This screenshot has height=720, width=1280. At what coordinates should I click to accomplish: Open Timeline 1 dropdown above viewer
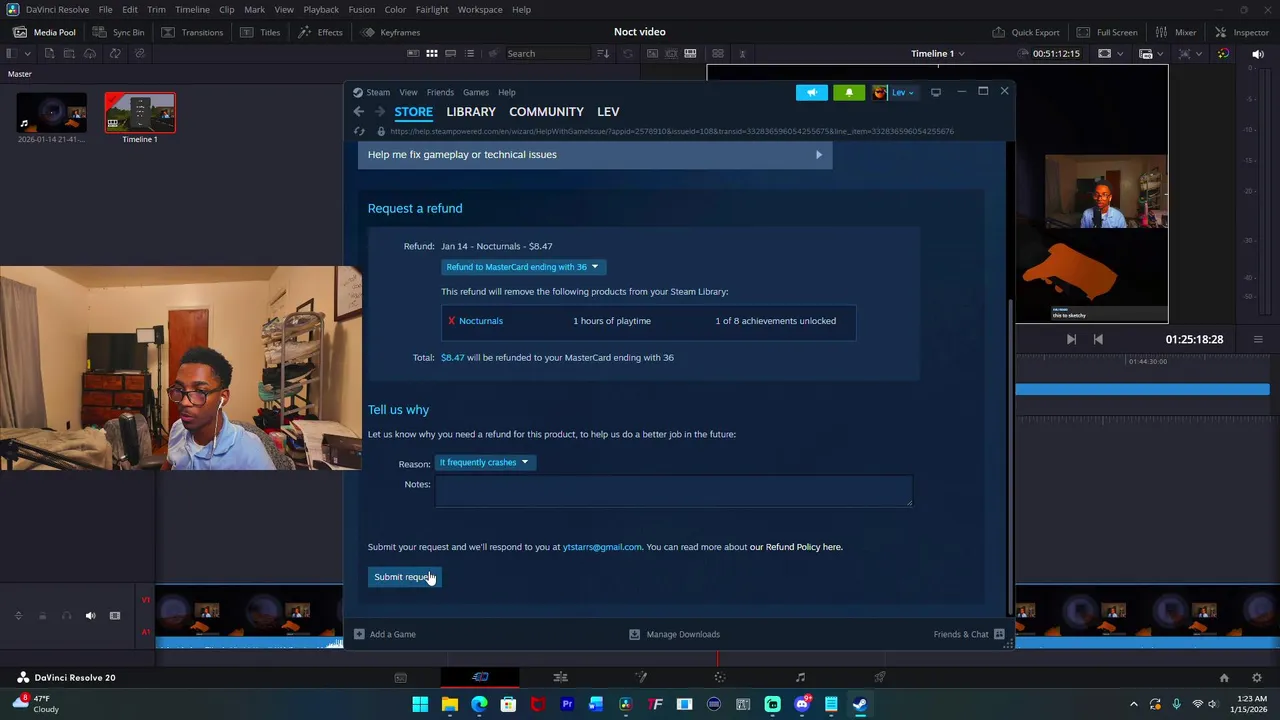[x=937, y=54]
